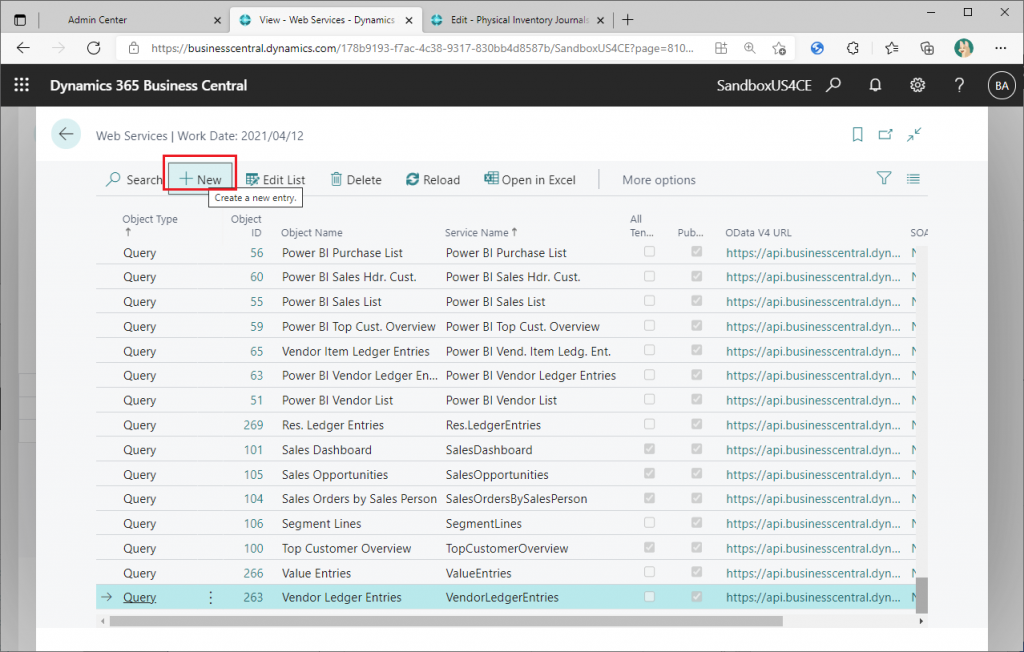Click the Delete action
The width and height of the screenshot is (1024, 652).
pyautogui.click(x=356, y=180)
